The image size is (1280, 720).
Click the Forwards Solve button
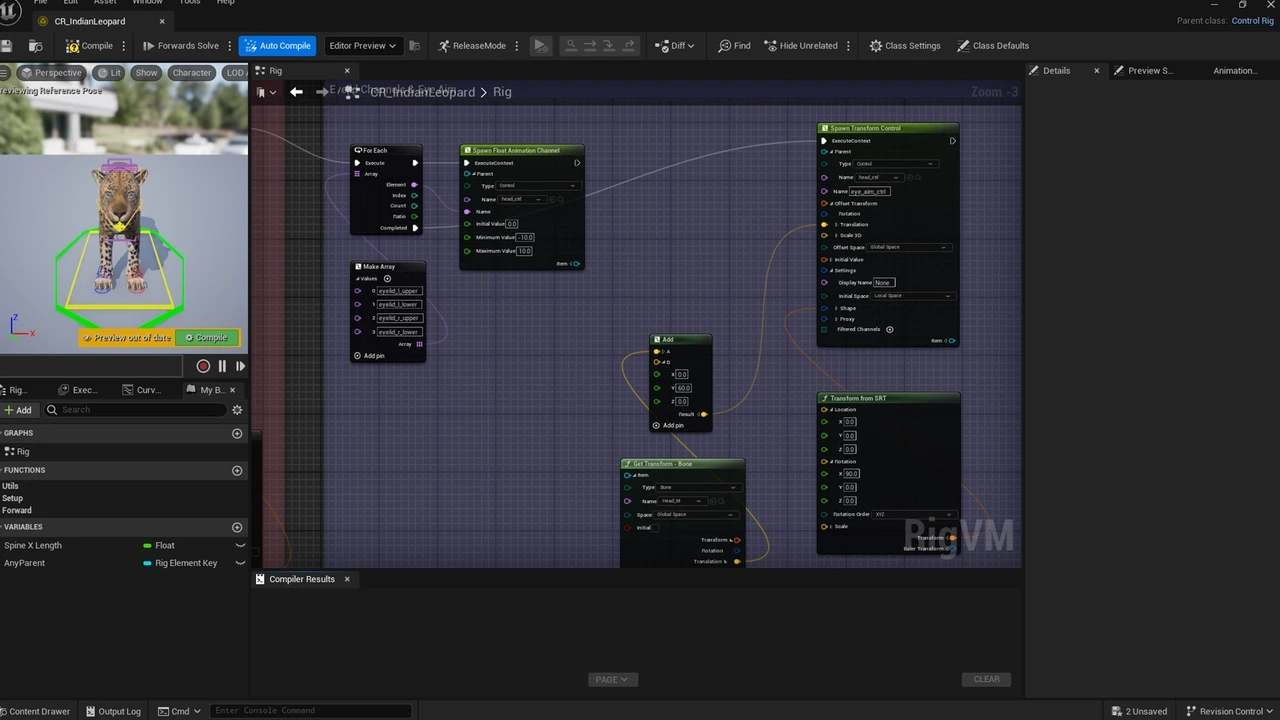tap(181, 46)
